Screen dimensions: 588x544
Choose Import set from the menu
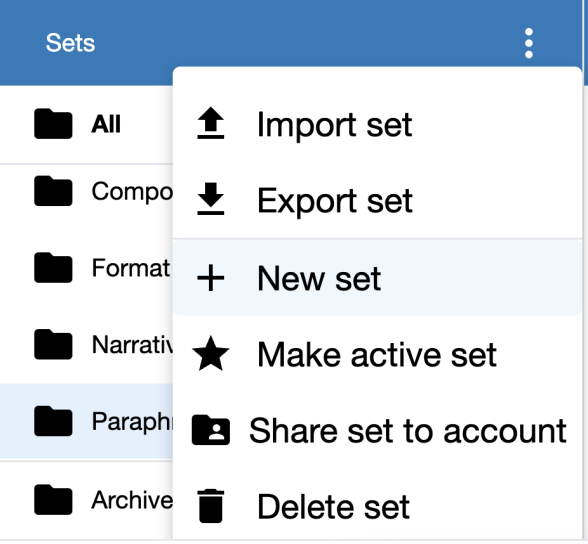click(377, 124)
